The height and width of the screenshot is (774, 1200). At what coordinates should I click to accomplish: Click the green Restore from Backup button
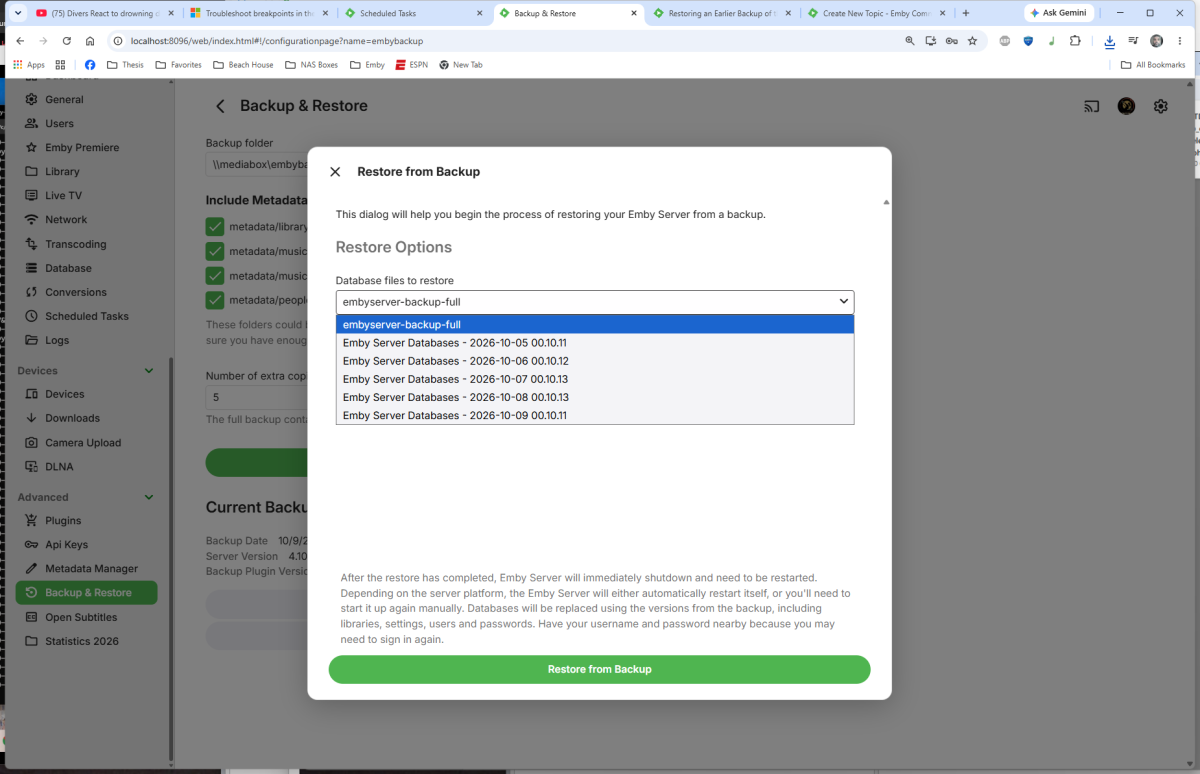tap(599, 669)
